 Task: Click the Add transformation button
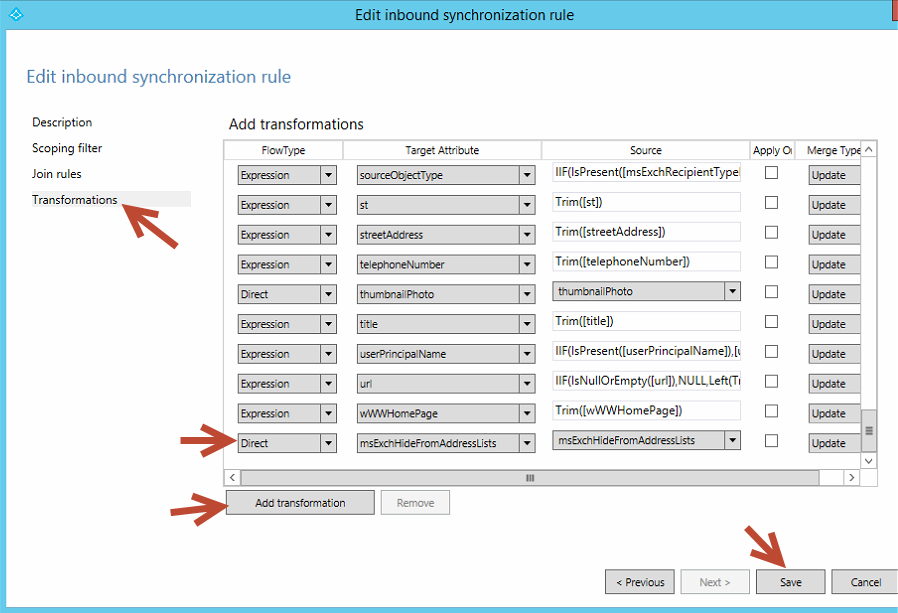click(300, 503)
